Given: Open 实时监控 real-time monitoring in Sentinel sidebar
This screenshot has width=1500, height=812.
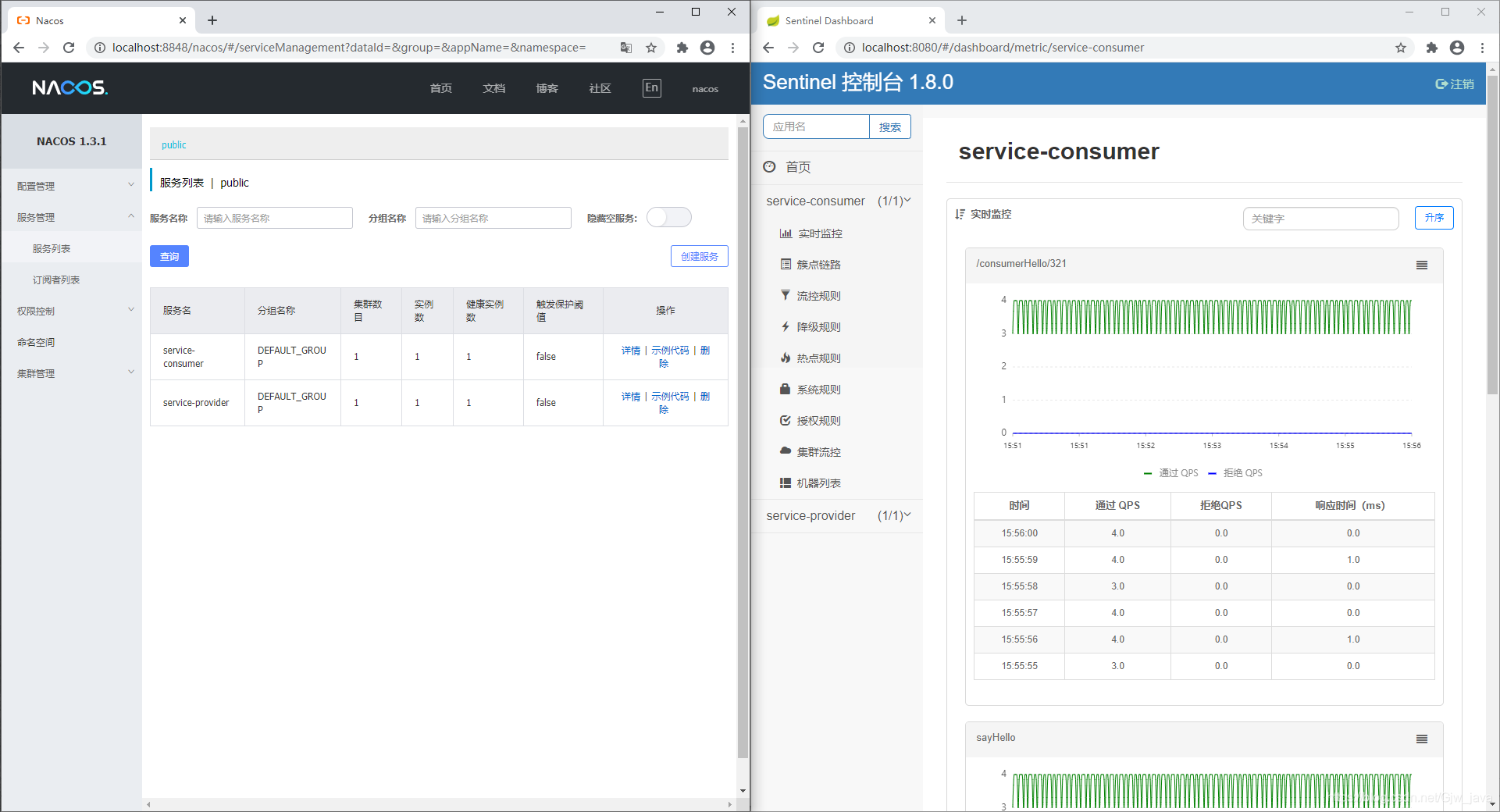Looking at the screenshot, I should tap(811, 233).
